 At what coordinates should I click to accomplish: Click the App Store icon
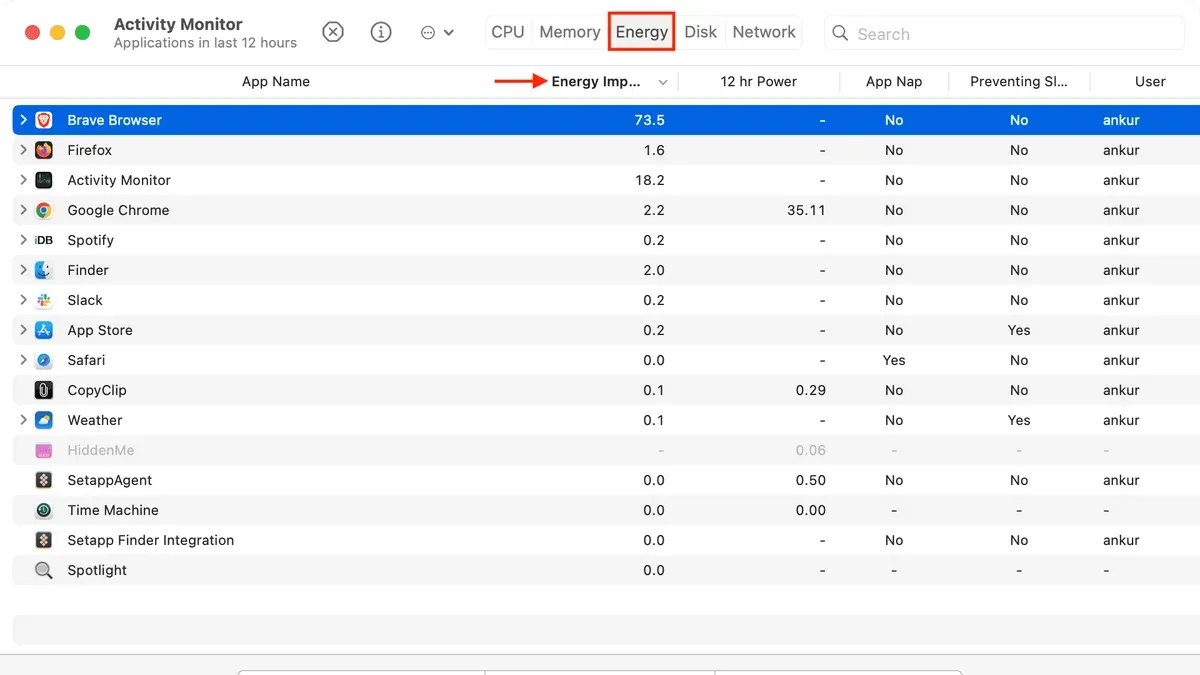coord(44,330)
